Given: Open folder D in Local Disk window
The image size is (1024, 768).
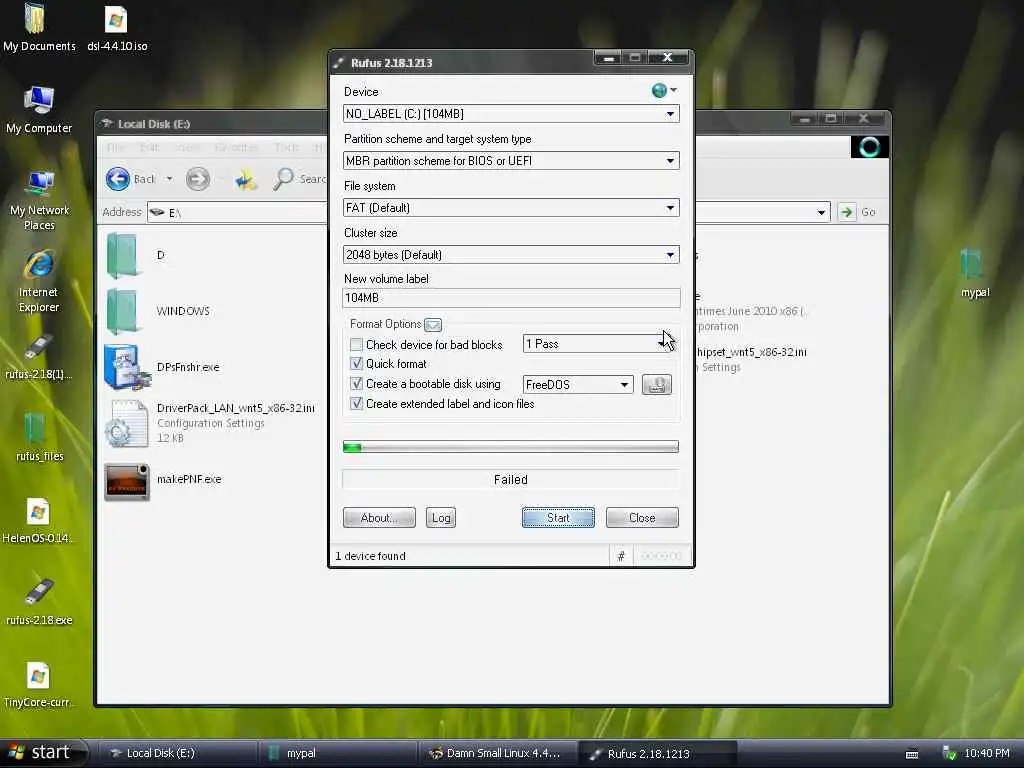Looking at the screenshot, I should [x=136, y=255].
